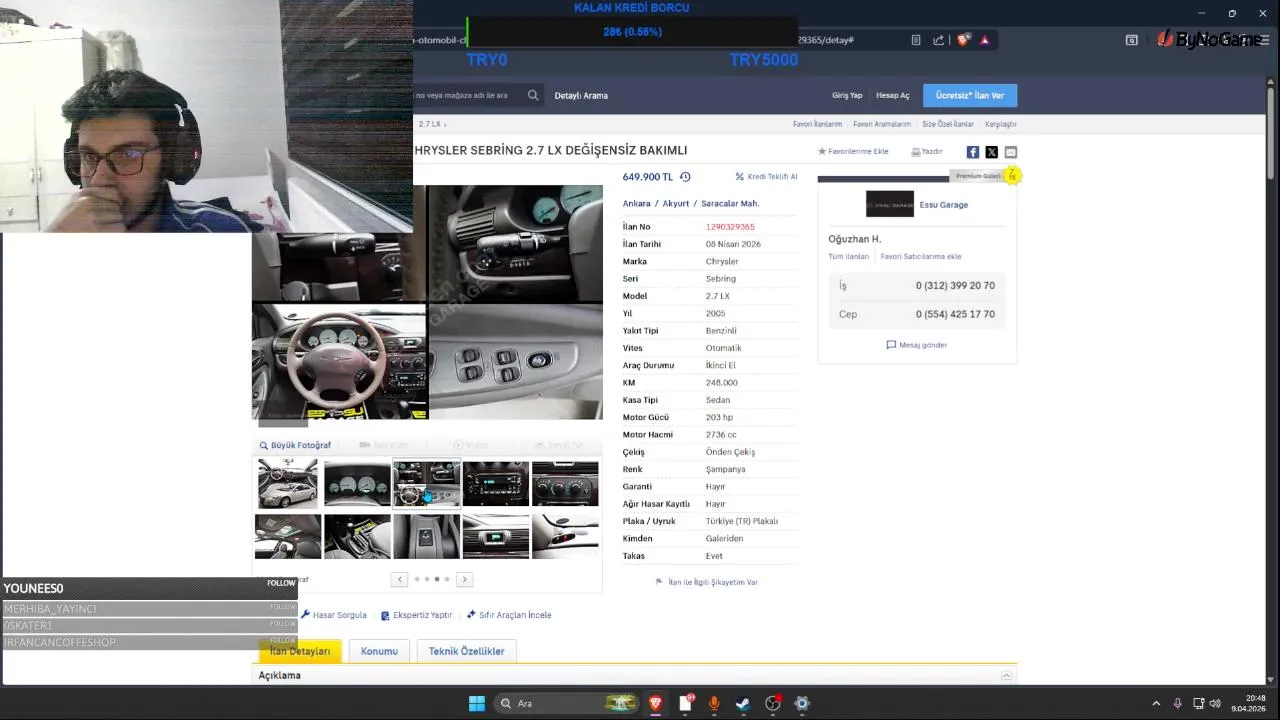The image size is (1280, 720).
Task: Open Karşılaştır menu item
Action: 1001,124
